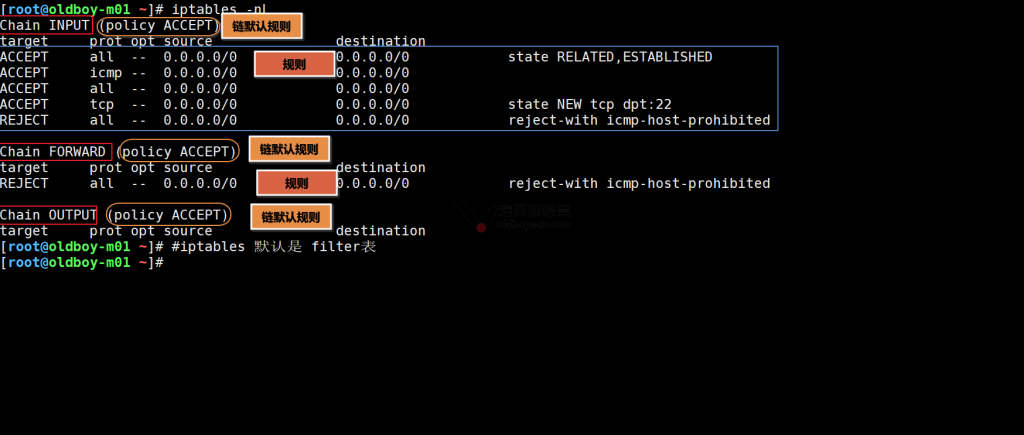Click the icmp protocol entry in INPUT chain
This screenshot has width=1024, height=435.
click(x=106, y=73)
